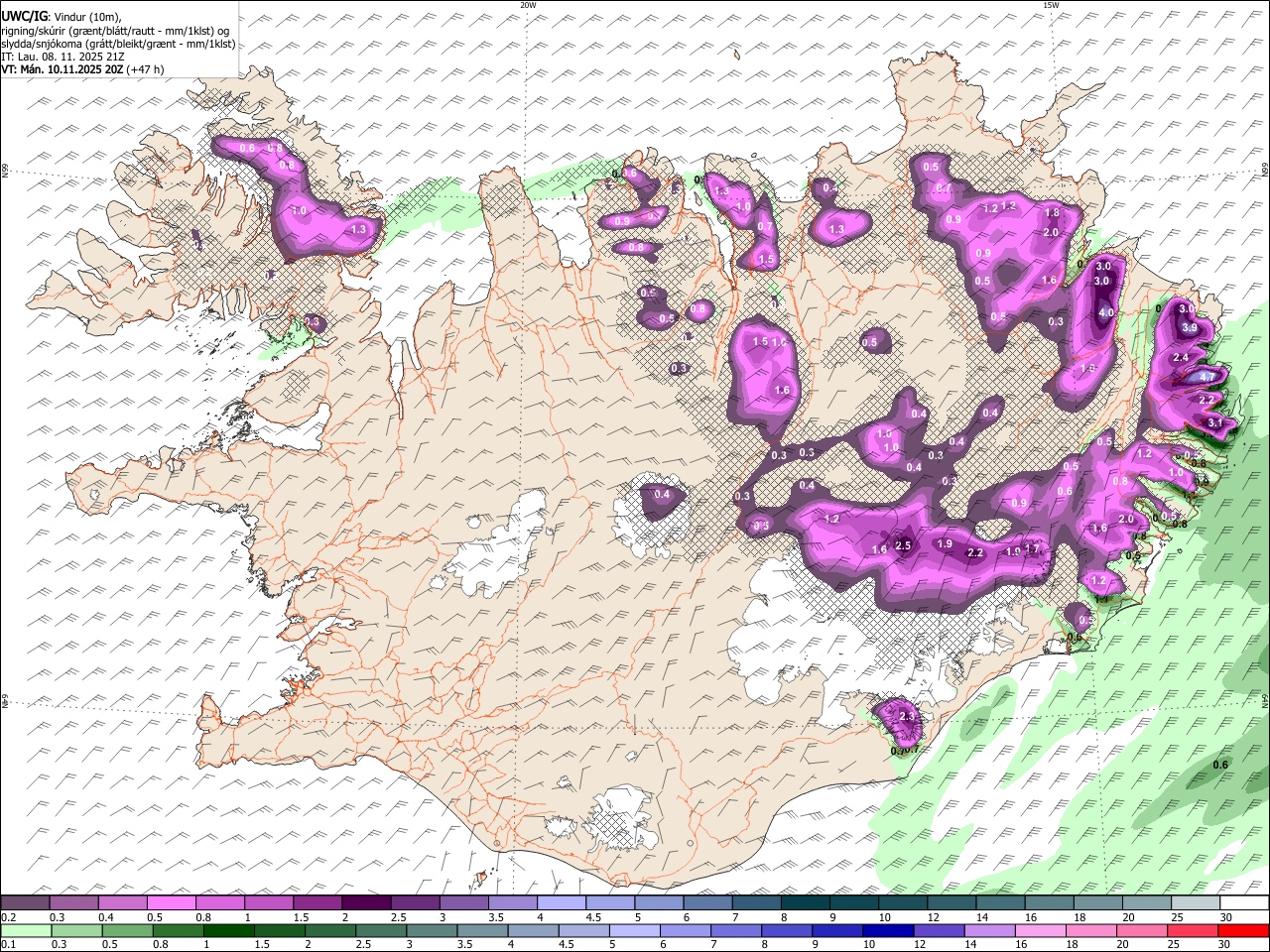
Task: Click the '4.7' precipitation value on the east coast
Action: tap(1206, 377)
